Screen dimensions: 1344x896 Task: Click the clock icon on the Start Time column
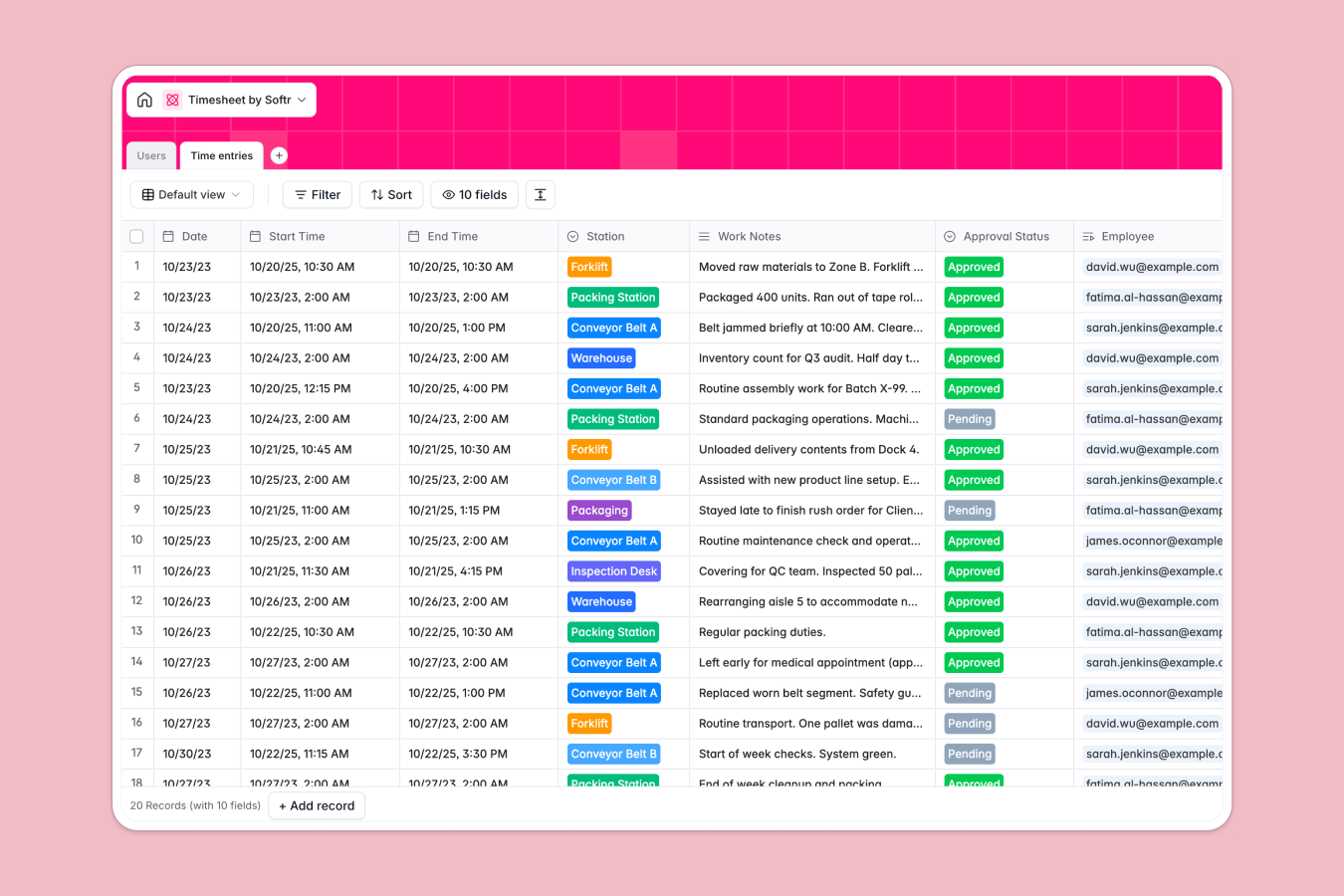[x=255, y=236]
